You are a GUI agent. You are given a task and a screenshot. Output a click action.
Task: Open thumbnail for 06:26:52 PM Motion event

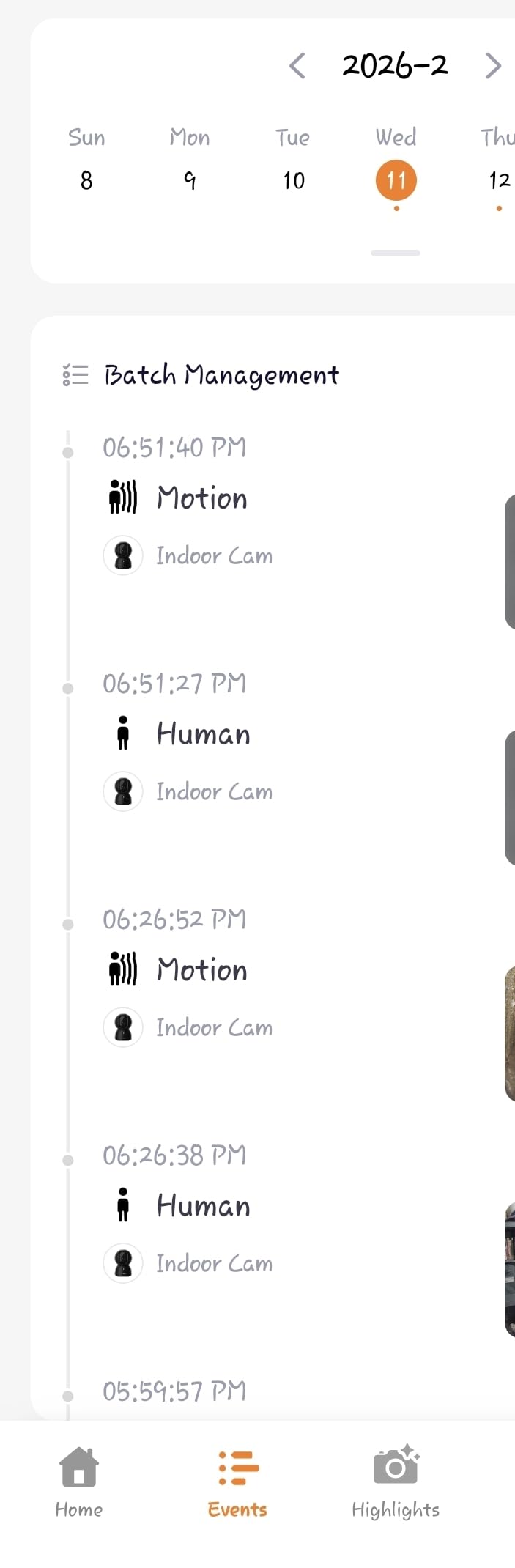(x=509, y=1033)
